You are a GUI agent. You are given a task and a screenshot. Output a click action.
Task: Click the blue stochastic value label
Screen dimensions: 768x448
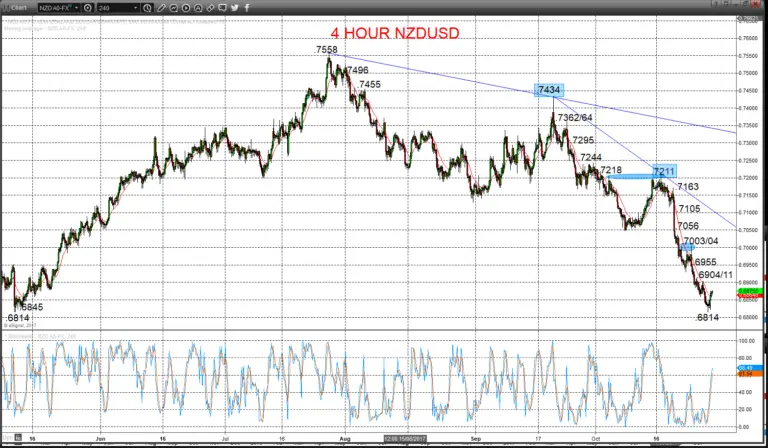[x=750, y=368]
